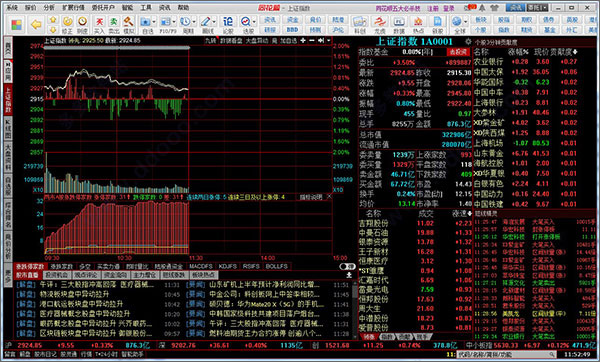
Task: Open the 论股 discussion icon
Action: click(228, 25)
